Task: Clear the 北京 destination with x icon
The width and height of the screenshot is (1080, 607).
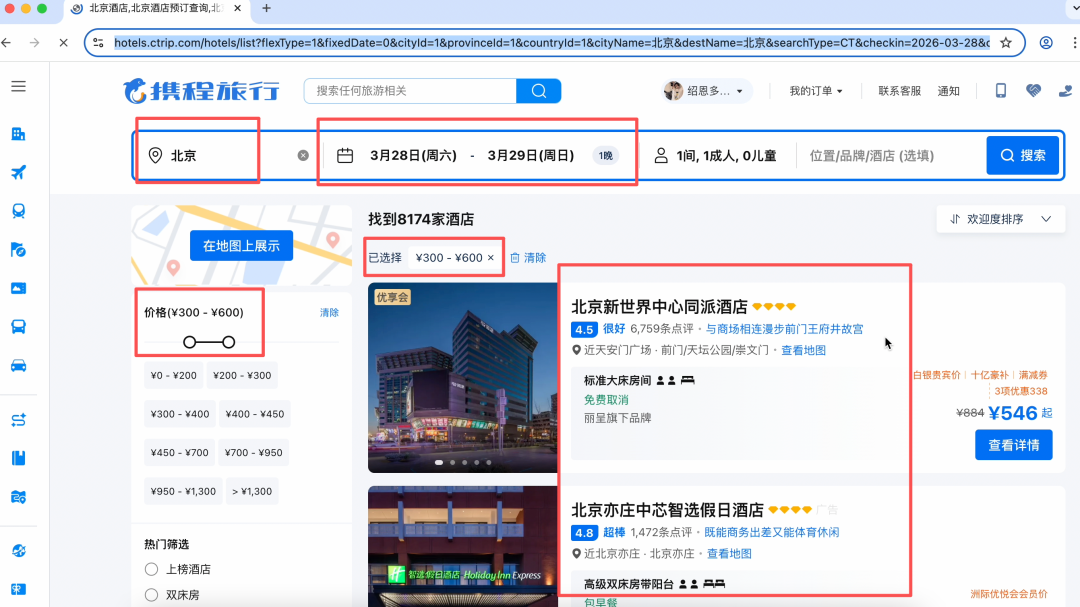Action: click(303, 156)
